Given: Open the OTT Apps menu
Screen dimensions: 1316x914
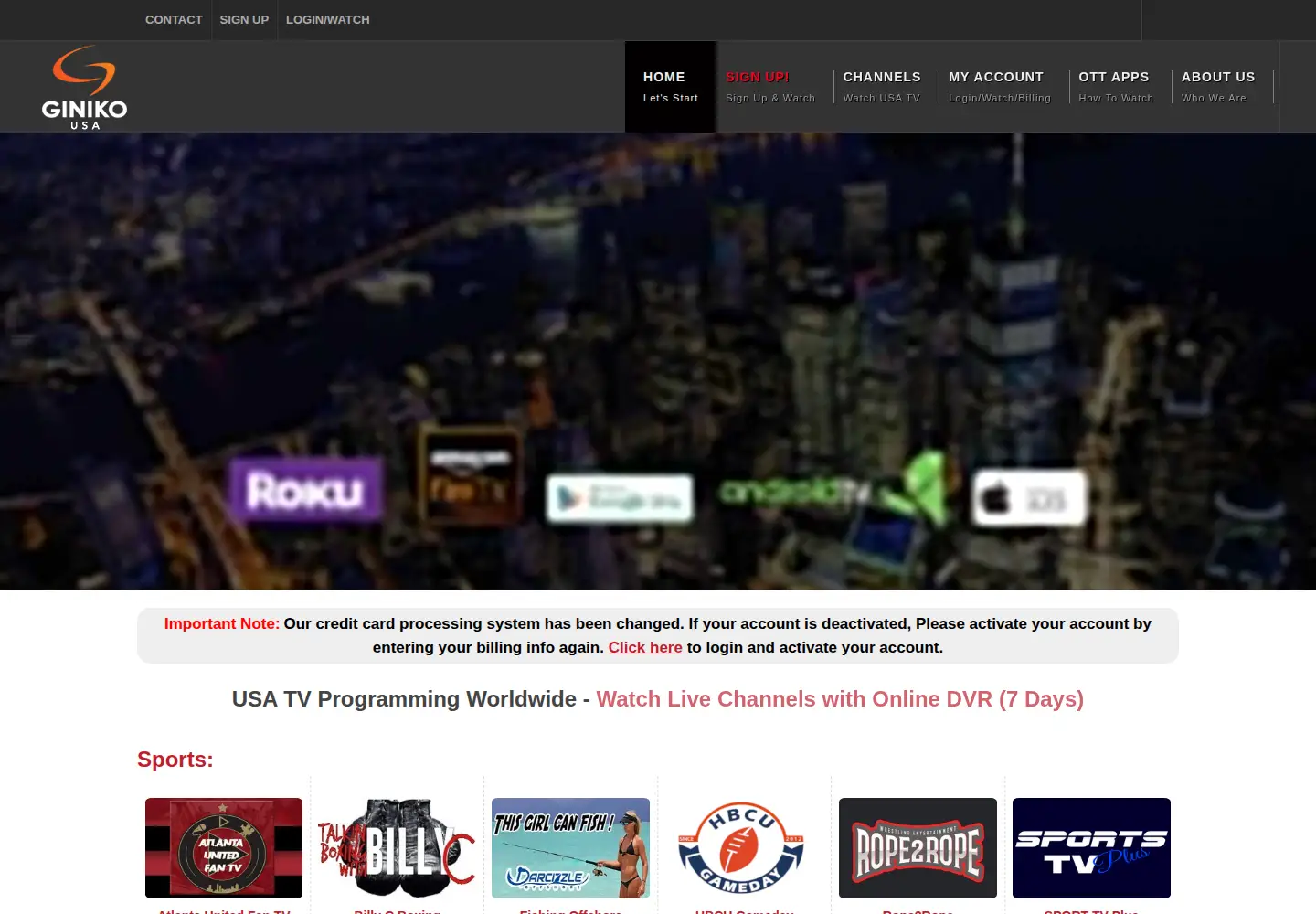Looking at the screenshot, I should pyautogui.click(x=1116, y=87).
